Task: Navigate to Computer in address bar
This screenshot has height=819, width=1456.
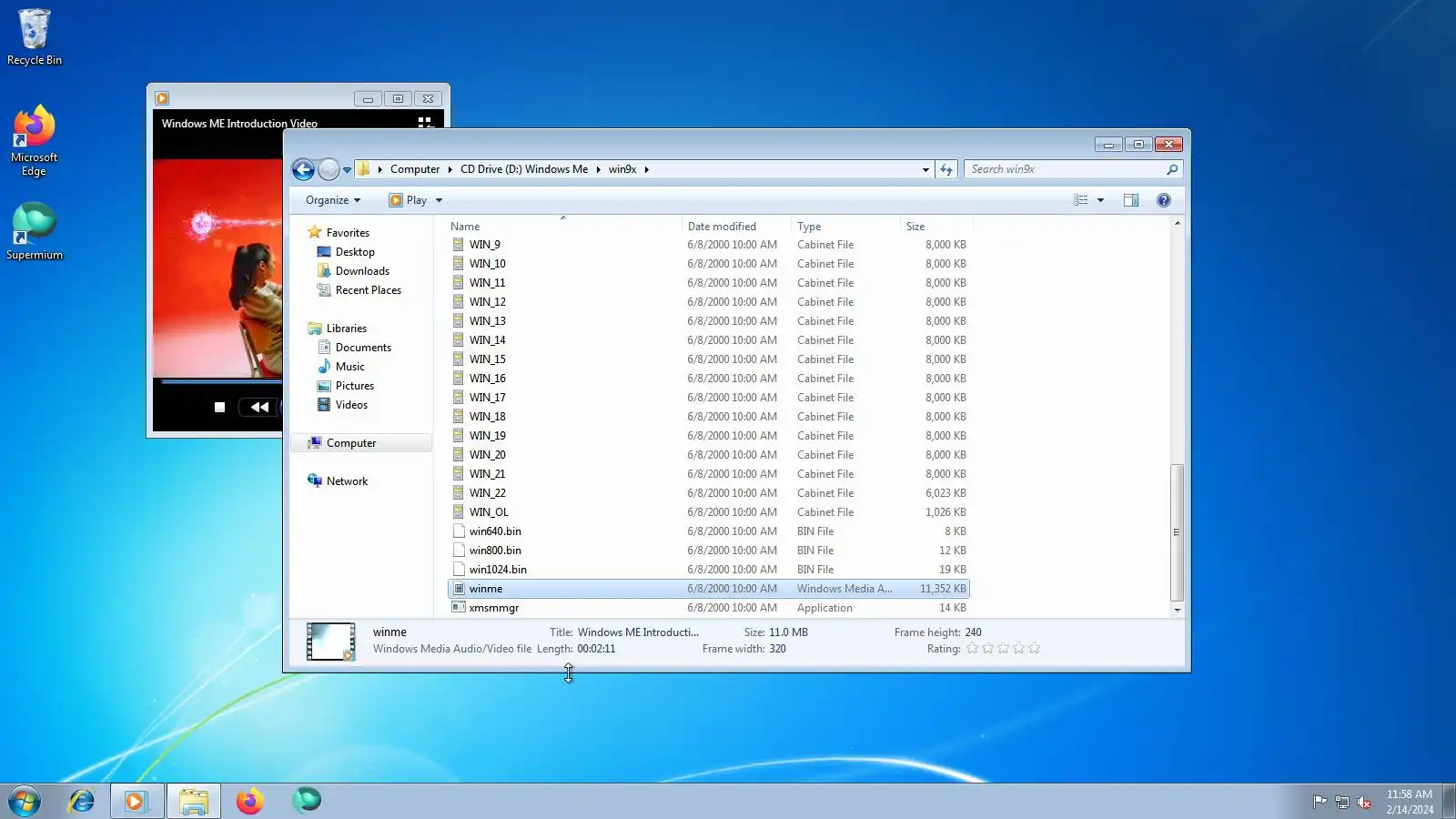Action: tap(415, 169)
